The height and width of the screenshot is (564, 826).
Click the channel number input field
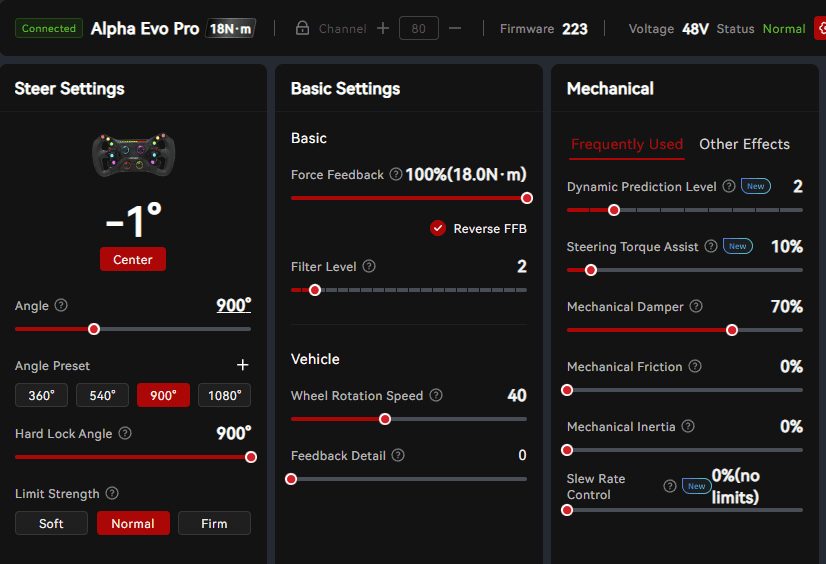click(x=418, y=29)
